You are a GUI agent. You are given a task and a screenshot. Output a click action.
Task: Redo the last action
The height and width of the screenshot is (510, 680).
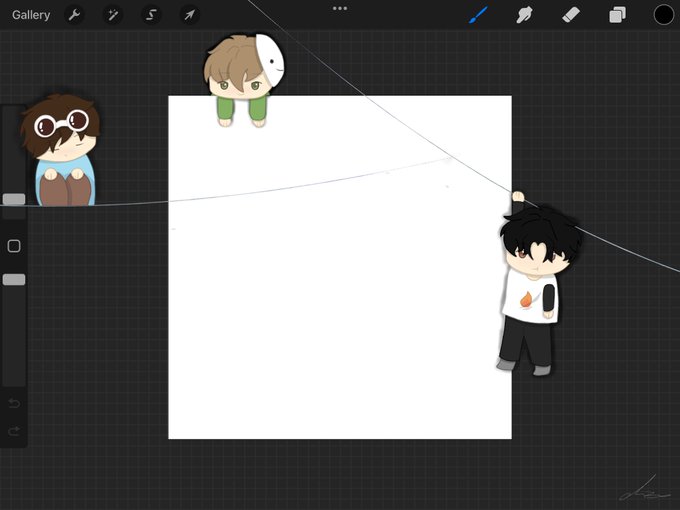click(x=14, y=431)
